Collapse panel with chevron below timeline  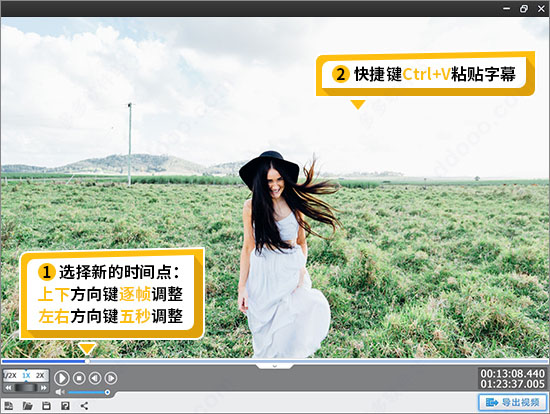275,366
